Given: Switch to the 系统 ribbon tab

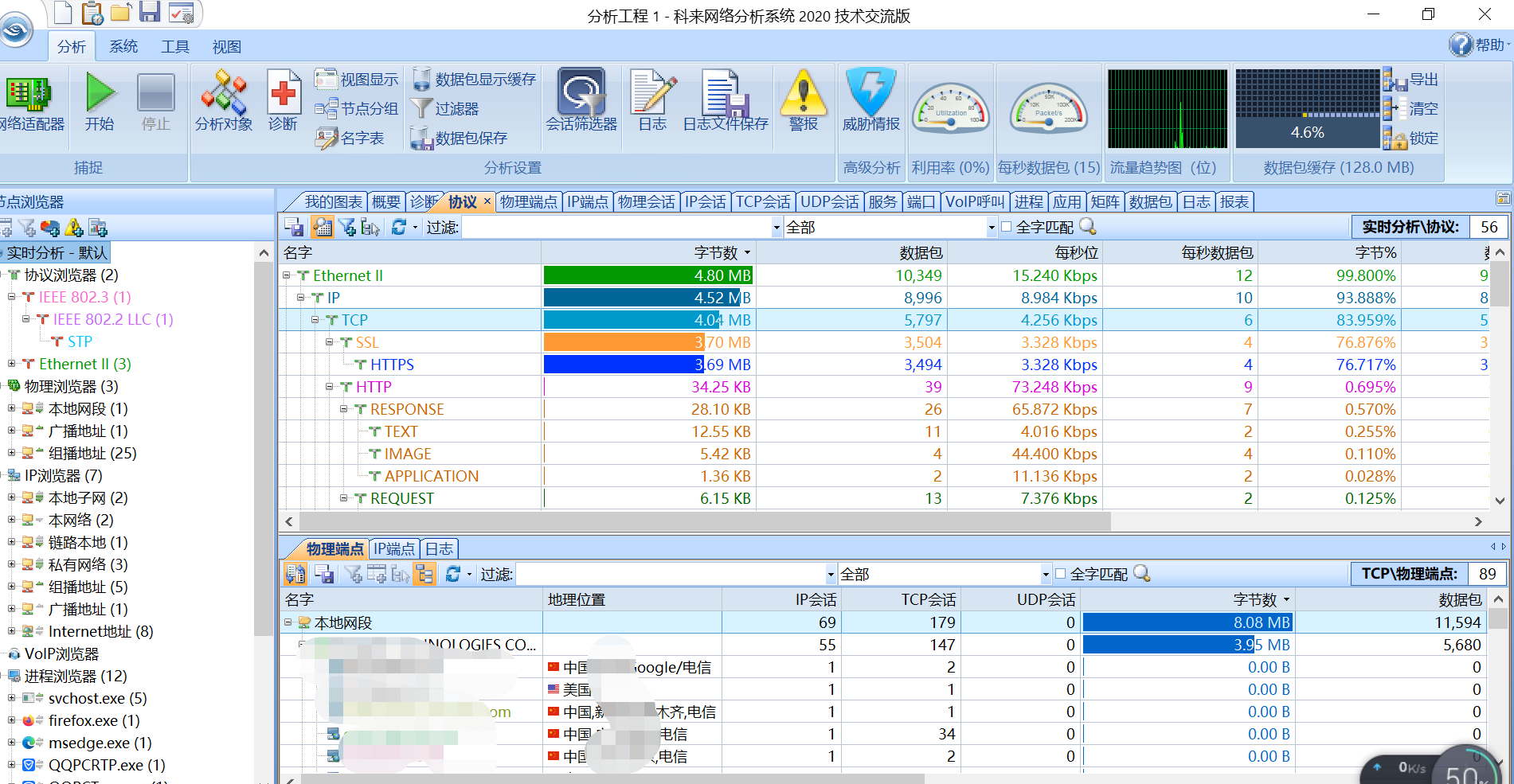Looking at the screenshot, I should [x=123, y=47].
